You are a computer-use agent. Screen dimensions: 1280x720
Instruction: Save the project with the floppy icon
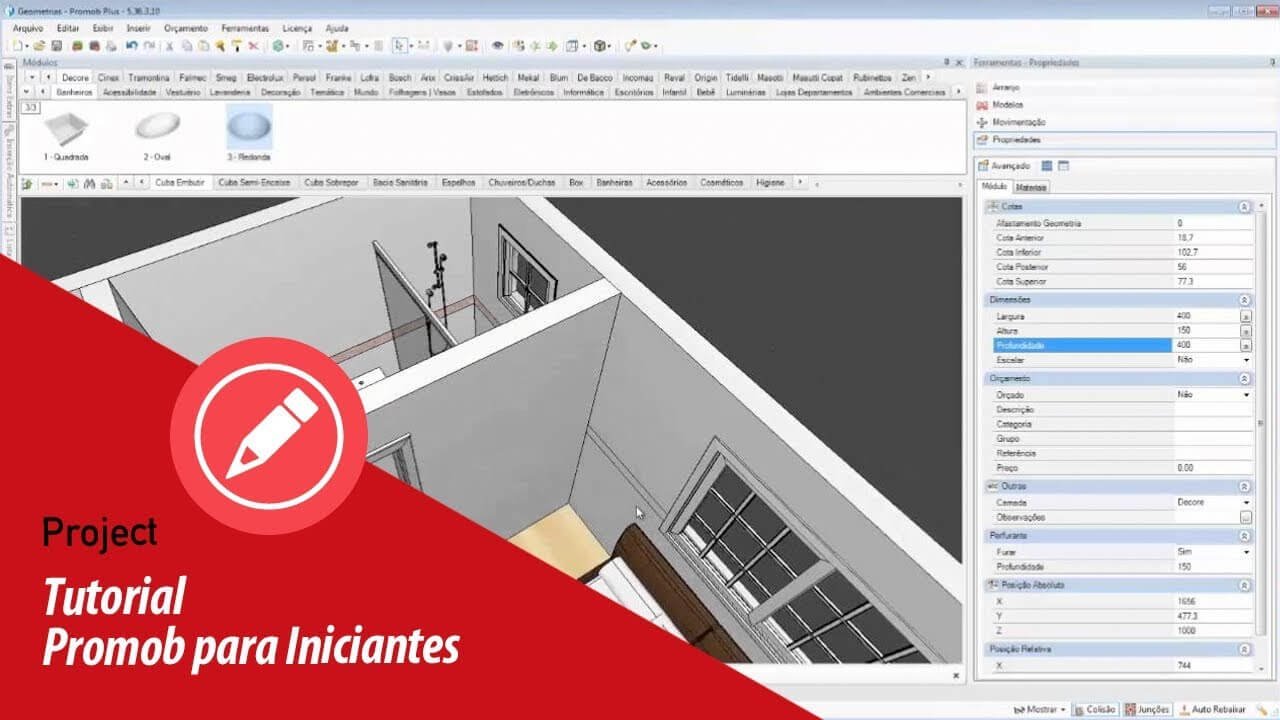coord(57,45)
